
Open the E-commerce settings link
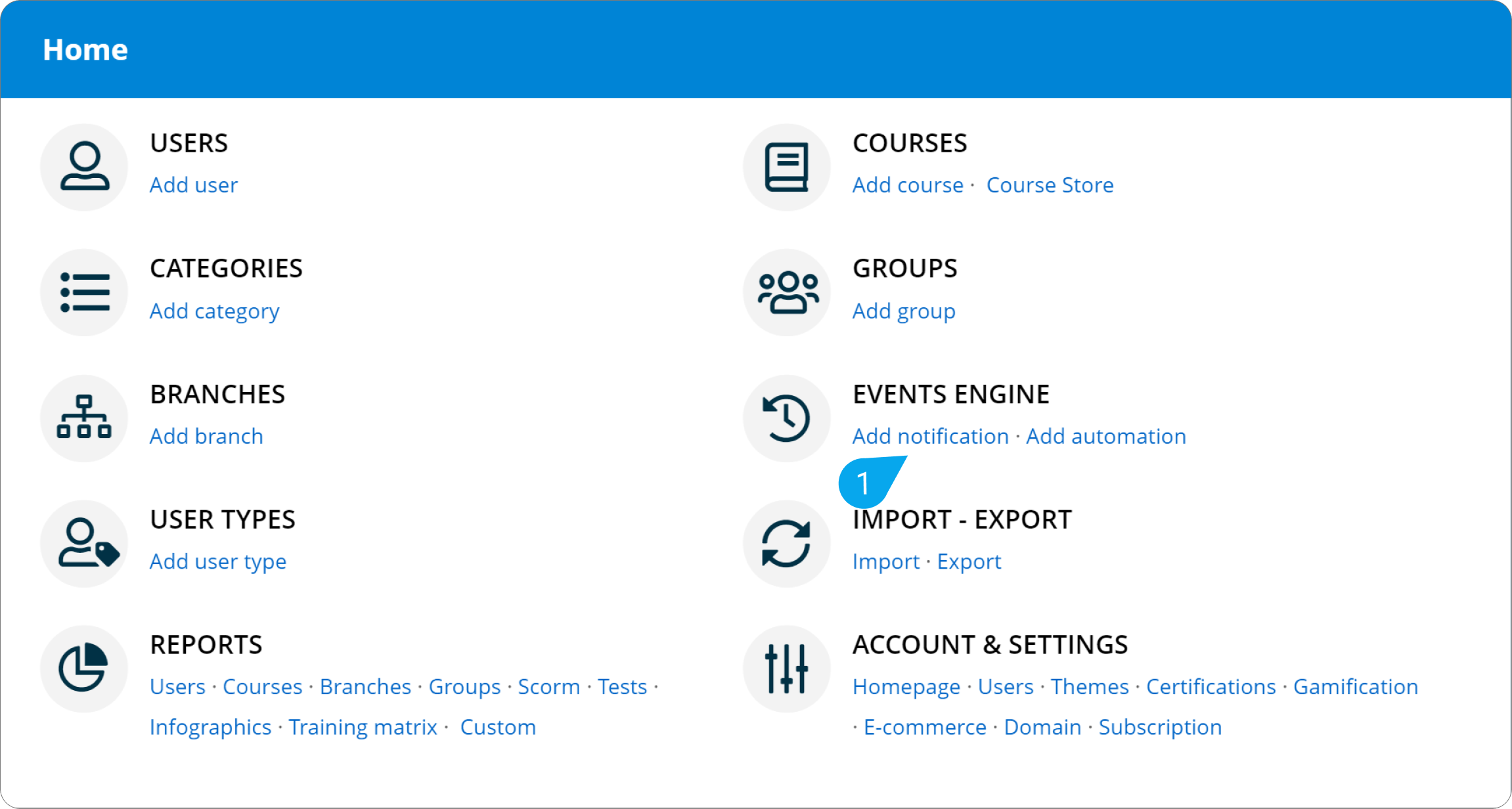coord(925,728)
